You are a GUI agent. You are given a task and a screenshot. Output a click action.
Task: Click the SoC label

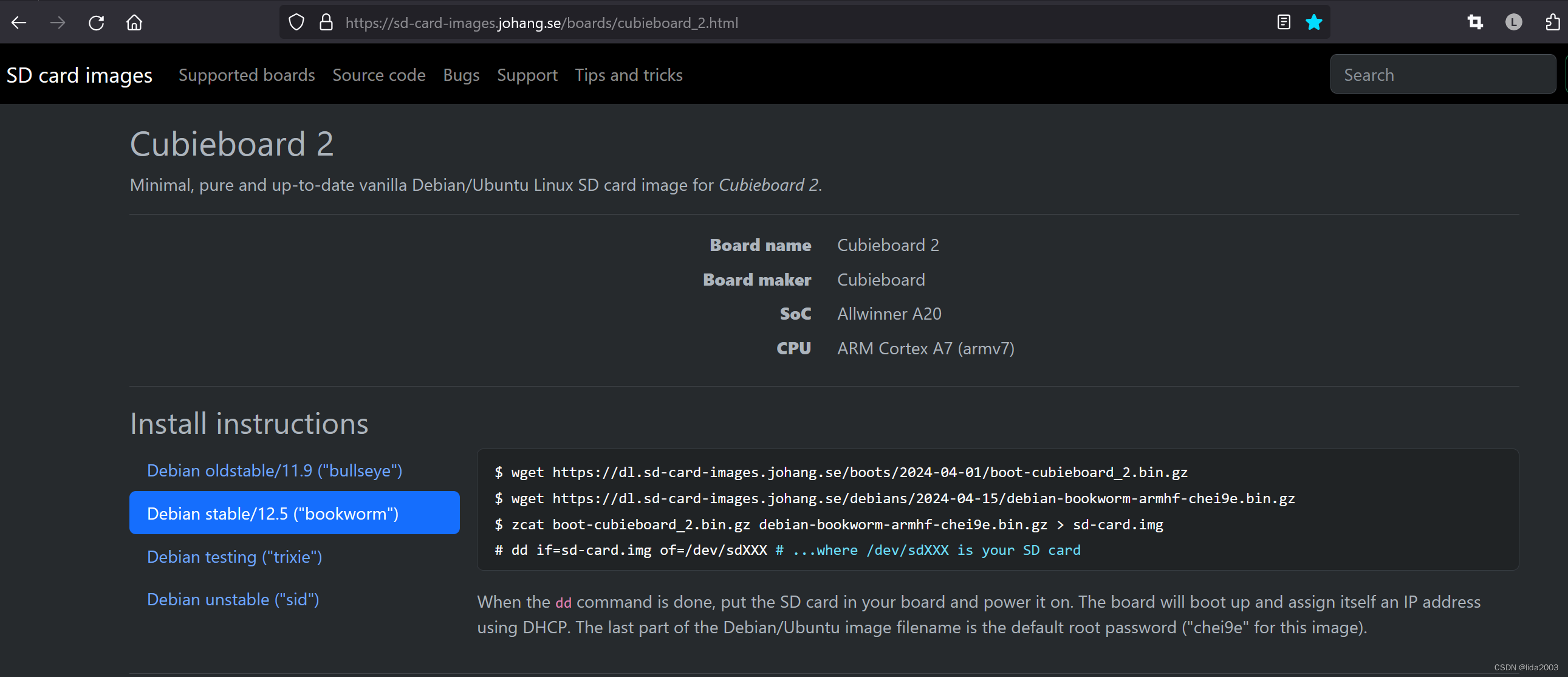[x=796, y=314]
